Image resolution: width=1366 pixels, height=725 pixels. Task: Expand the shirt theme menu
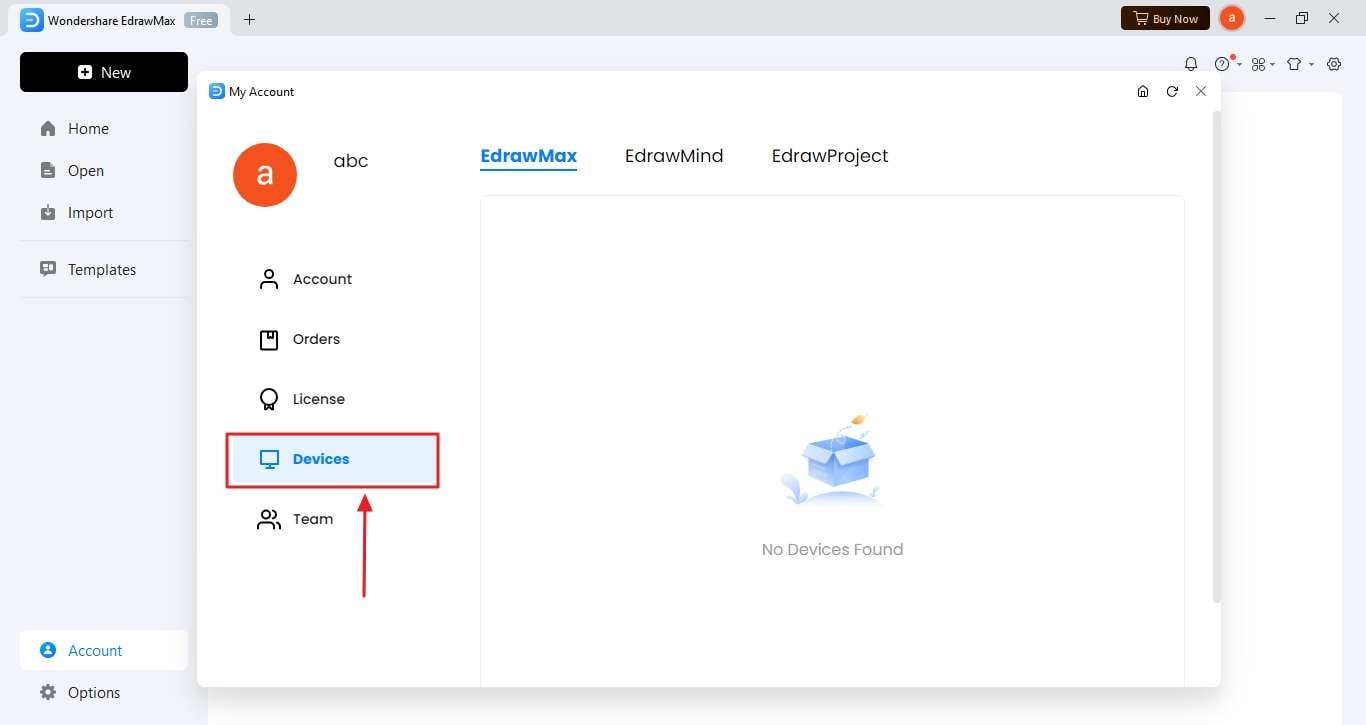coord(1299,64)
